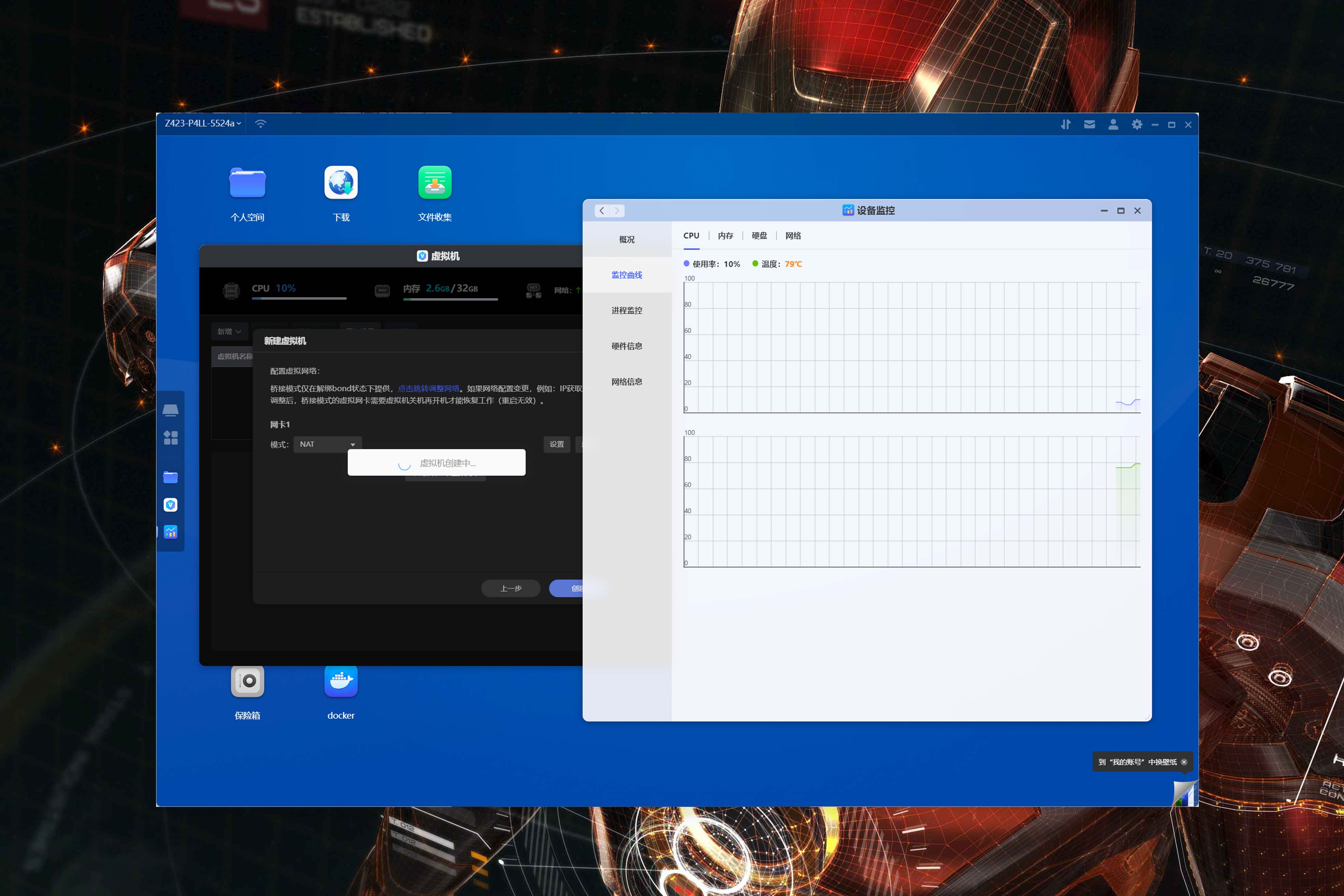Open the user account icon in top bar
The image size is (1344, 896).
point(1113,124)
